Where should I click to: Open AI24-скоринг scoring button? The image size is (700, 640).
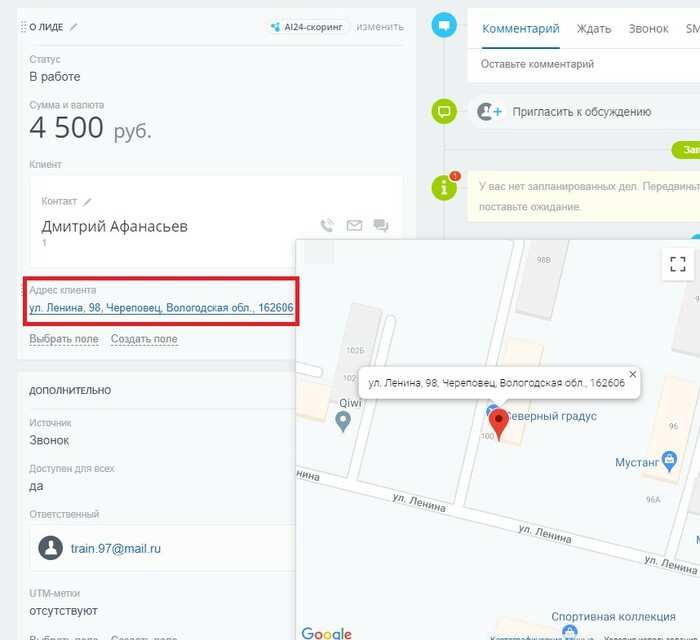pos(307,27)
